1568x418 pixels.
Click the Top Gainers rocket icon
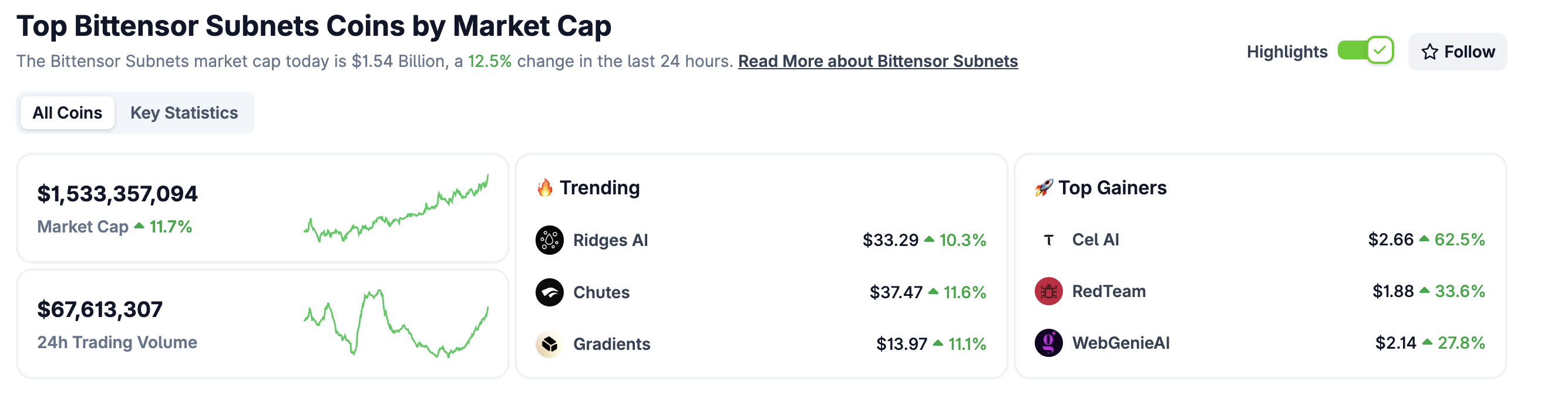[1044, 187]
